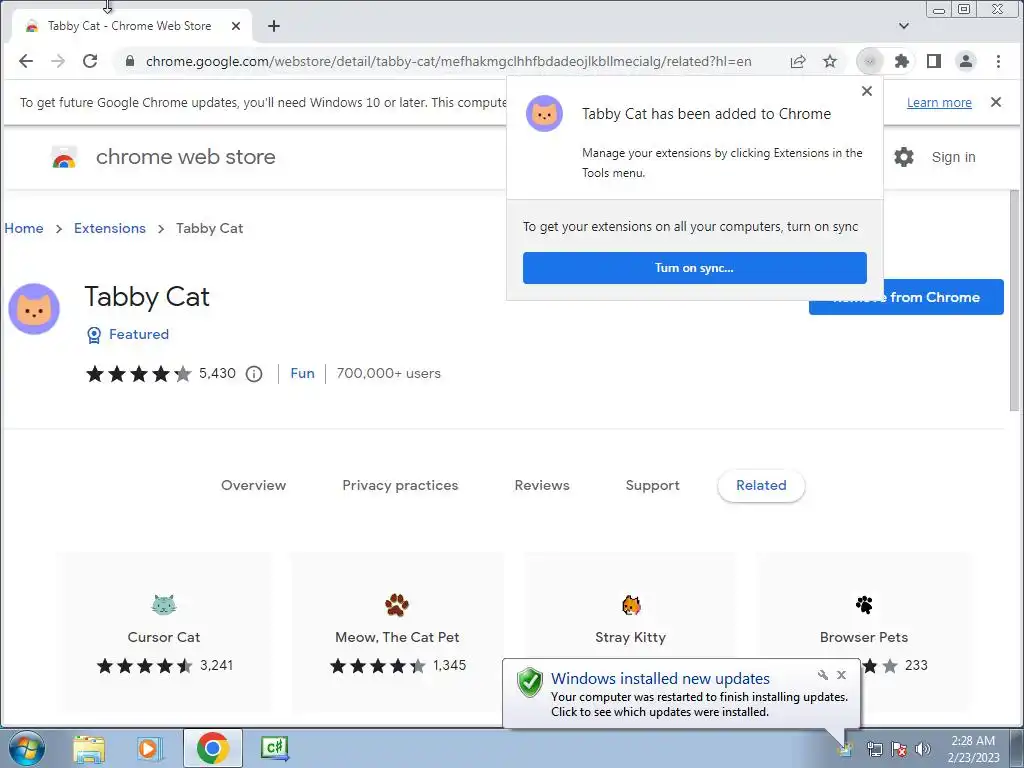This screenshot has height=768, width=1024.
Task: Toggle the Chrome side panel
Action: tap(934, 61)
